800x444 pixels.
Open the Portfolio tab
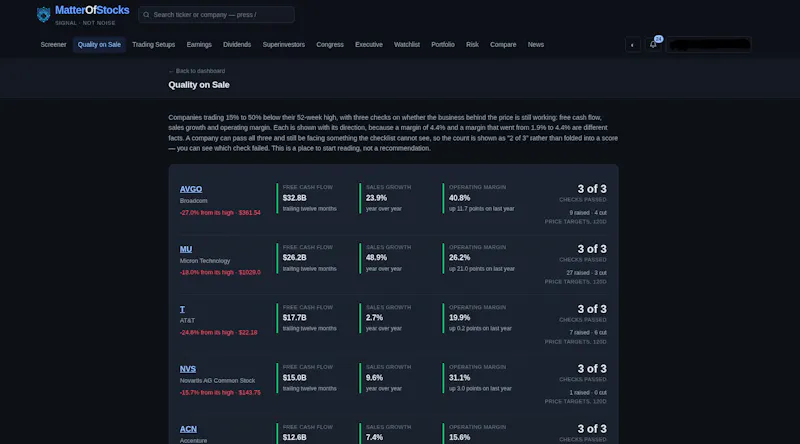pyautogui.click(x=443, y=44)
